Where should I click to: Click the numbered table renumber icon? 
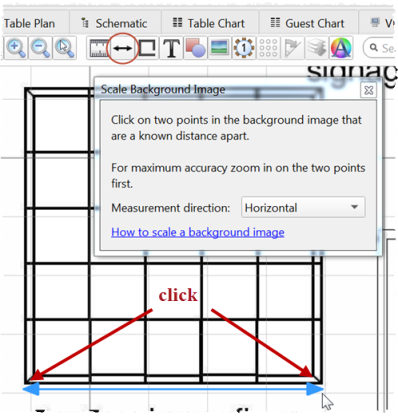(244, 48)
